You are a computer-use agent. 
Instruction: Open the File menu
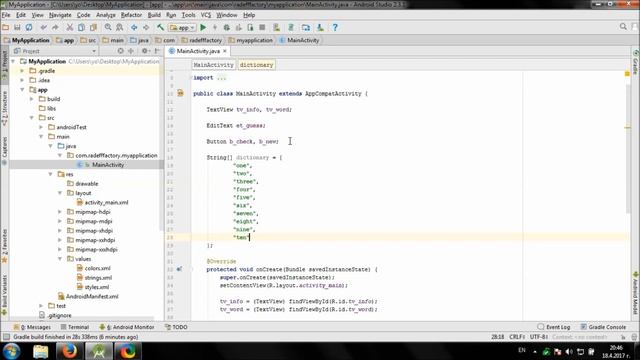pyautogui.click(x=6, y=15)
